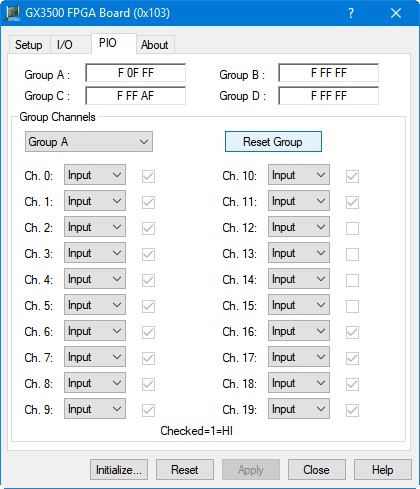Toggle the Ch. 4 state checkbox
420x489 pixels.
point(148,280)
